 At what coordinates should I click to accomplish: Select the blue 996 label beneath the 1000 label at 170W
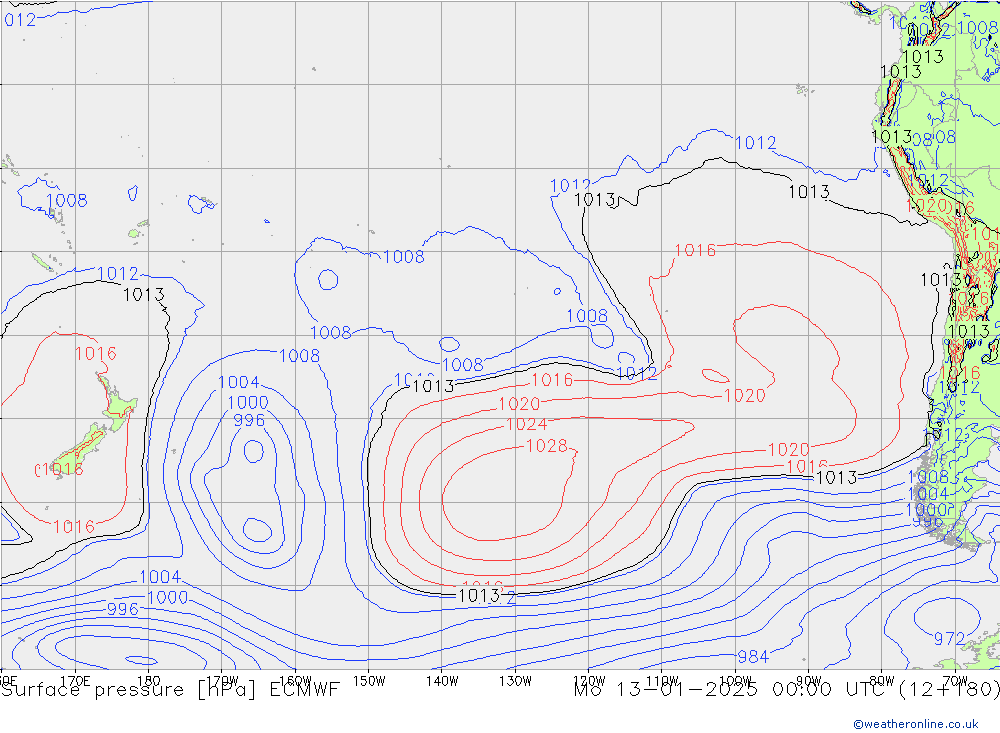coord(249,420)
